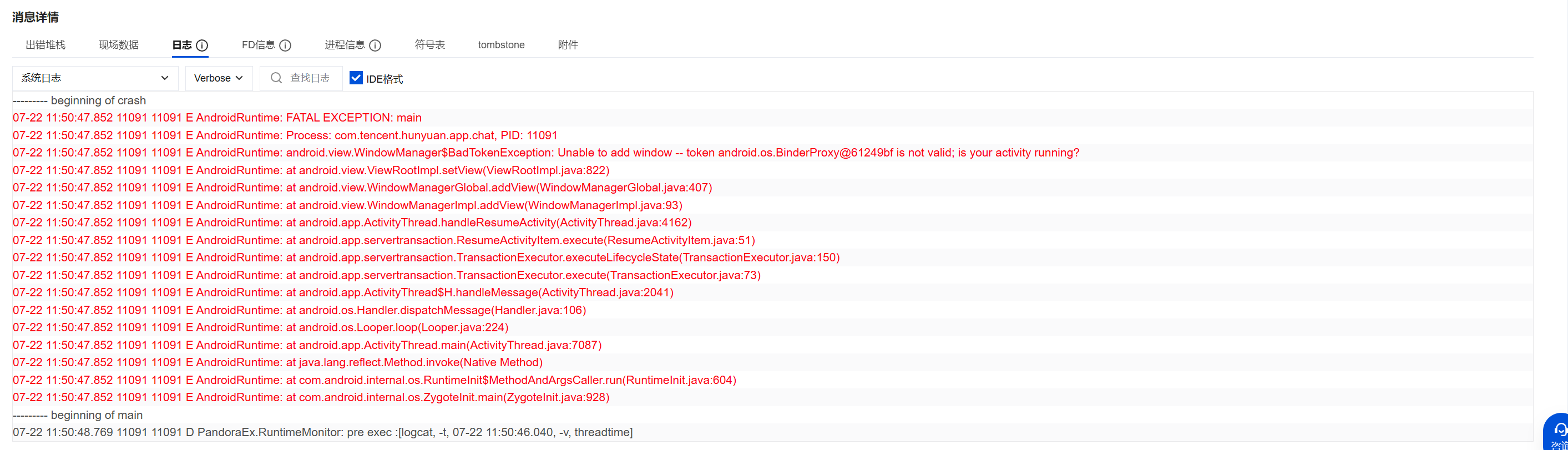Expand the 系统日志 log type dropdown
Screen dimensions: 1568x450
pos(95,78)
